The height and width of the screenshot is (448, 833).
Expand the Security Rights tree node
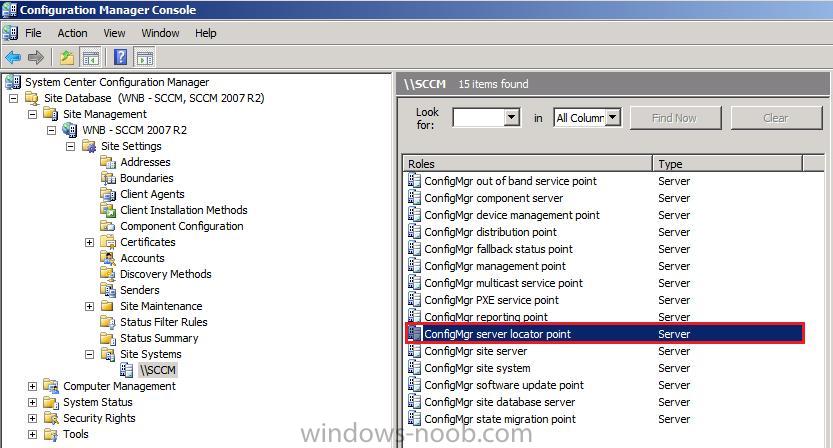point(32,418)
